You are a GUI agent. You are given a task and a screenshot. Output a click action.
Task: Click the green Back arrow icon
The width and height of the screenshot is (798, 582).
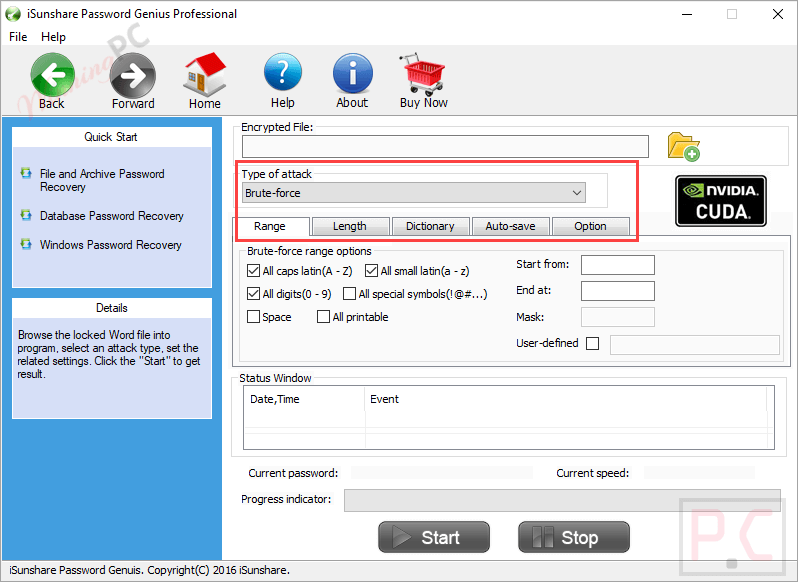[x=52, y=75]
